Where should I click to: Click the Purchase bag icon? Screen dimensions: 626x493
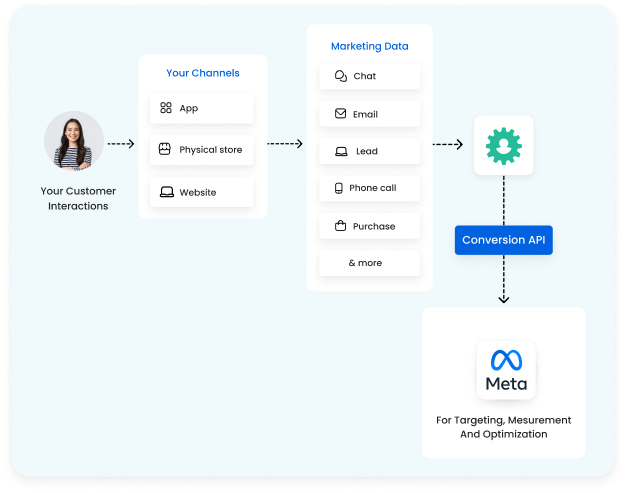(x=341, y=226)
